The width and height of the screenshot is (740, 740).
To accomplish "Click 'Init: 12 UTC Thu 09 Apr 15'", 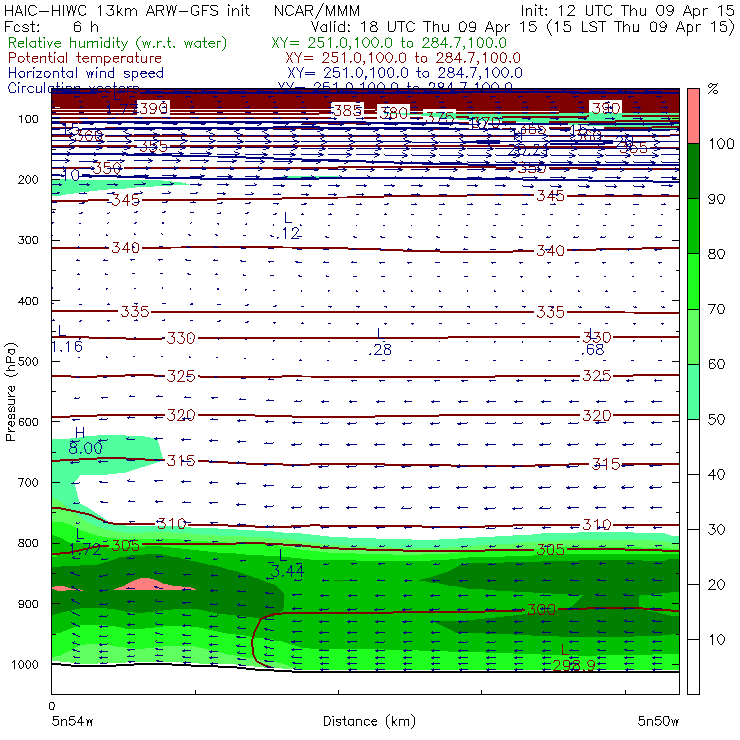I will pos(627,10).
